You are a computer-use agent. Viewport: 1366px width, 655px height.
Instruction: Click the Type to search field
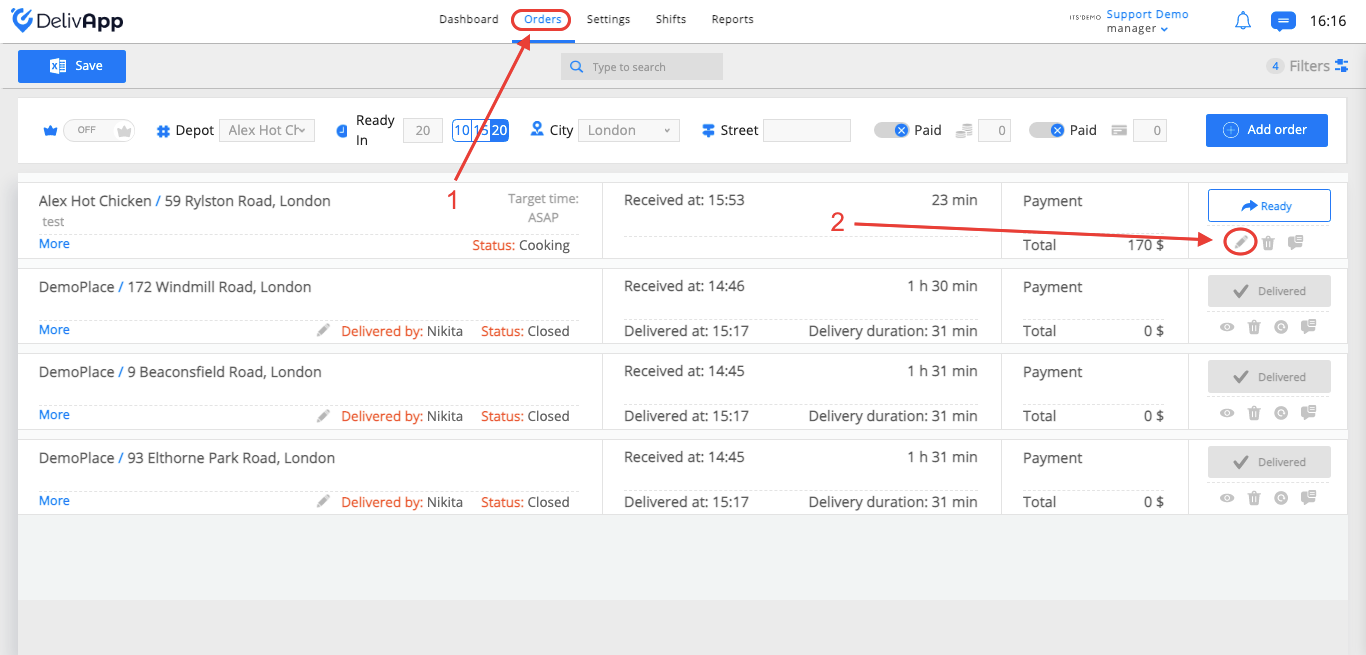point(642,67)
